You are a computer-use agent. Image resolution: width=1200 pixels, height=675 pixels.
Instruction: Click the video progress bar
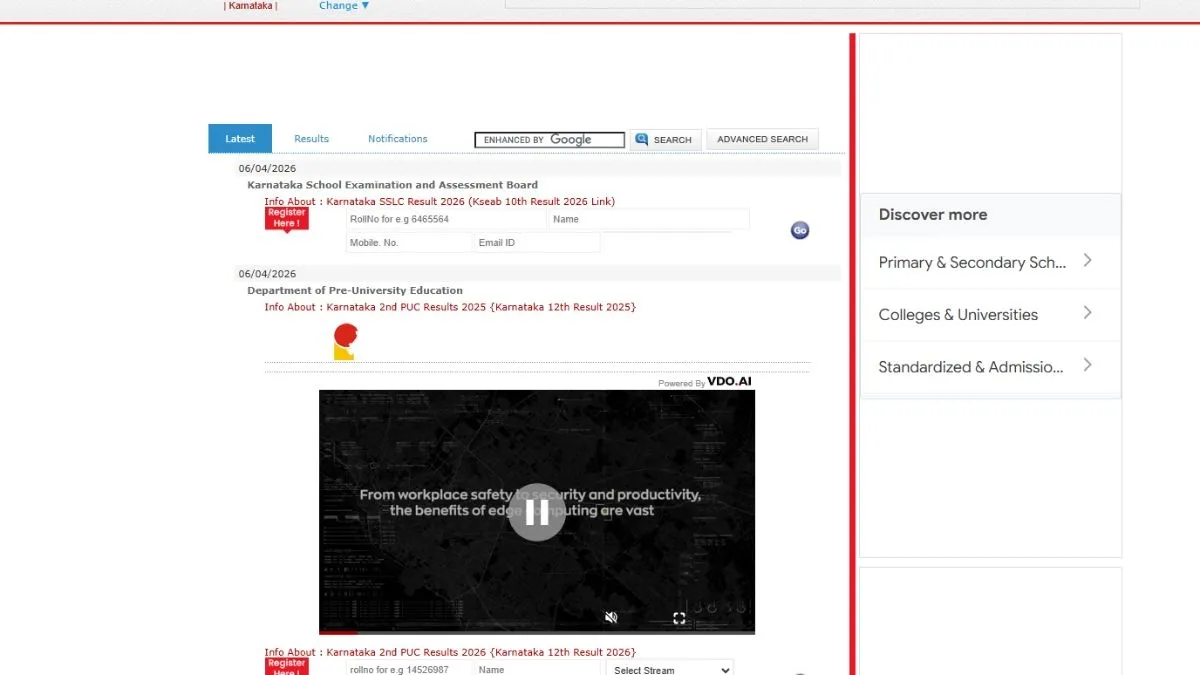tap(537, 632)
